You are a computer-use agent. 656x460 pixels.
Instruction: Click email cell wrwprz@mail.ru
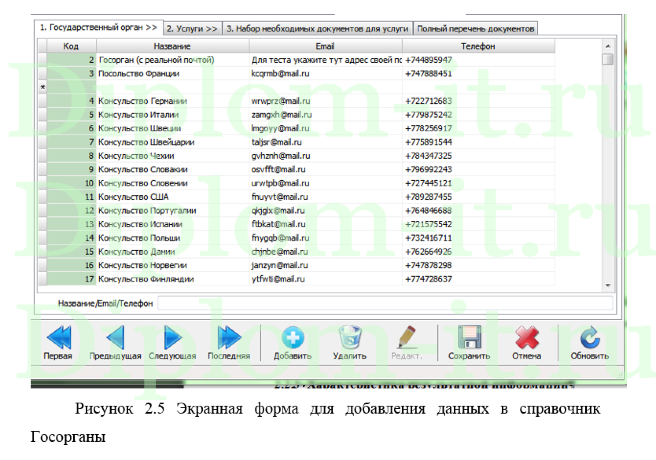(x=325, y=101)
